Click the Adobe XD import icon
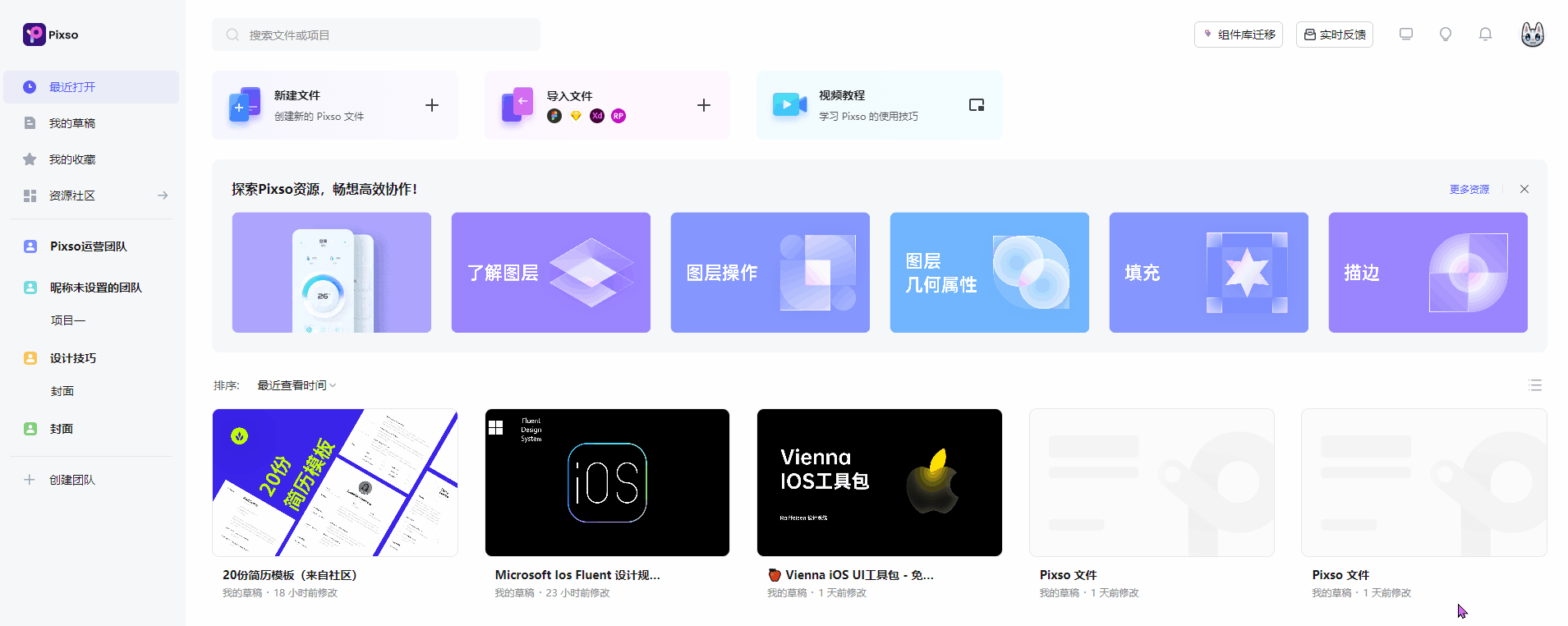 (597, 116)
